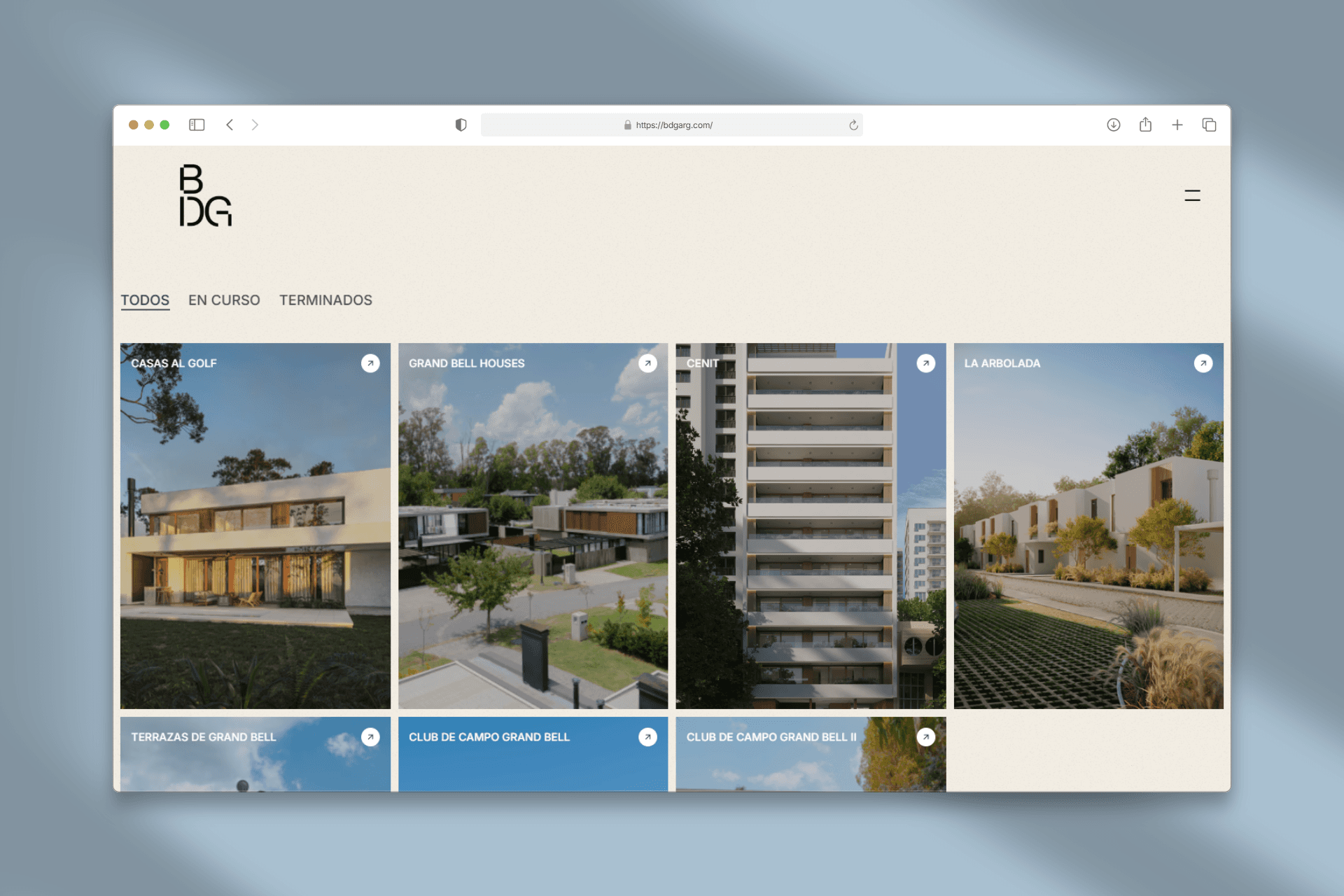
Task: Open Club de Campo Grand Bell II link
Action: click(771, 737)
